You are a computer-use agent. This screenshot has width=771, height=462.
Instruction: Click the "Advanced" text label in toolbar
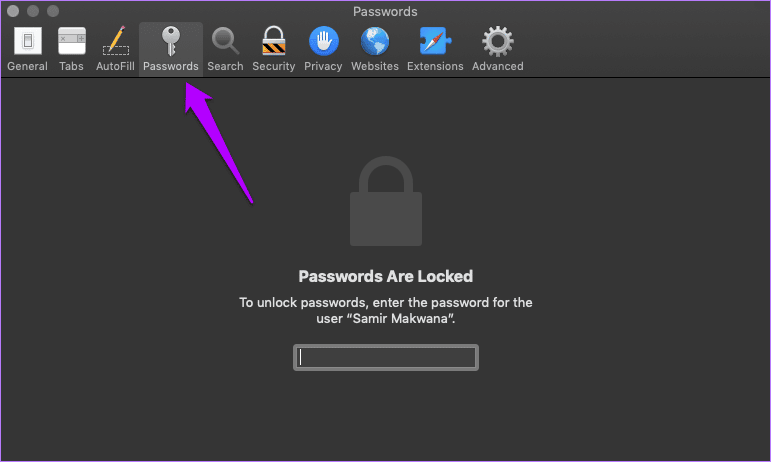point(497,66)
